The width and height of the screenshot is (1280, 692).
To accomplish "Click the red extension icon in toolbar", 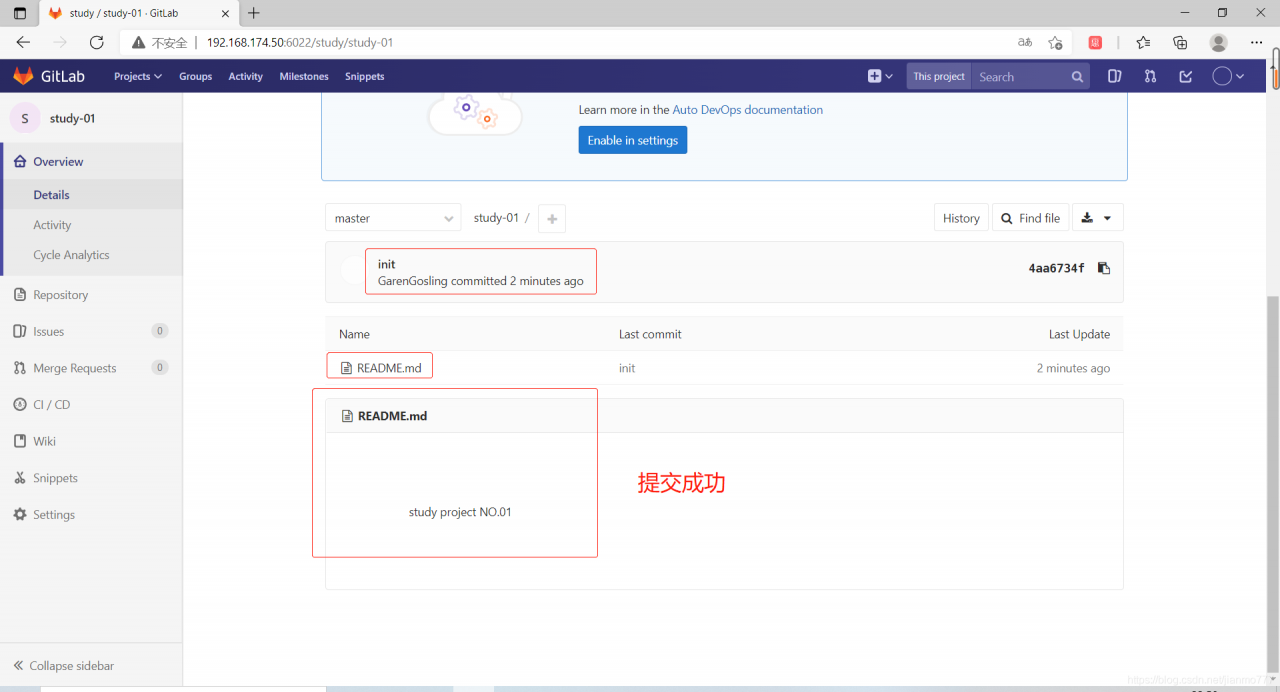I will pyautogui.click(x=1095, y=42).
